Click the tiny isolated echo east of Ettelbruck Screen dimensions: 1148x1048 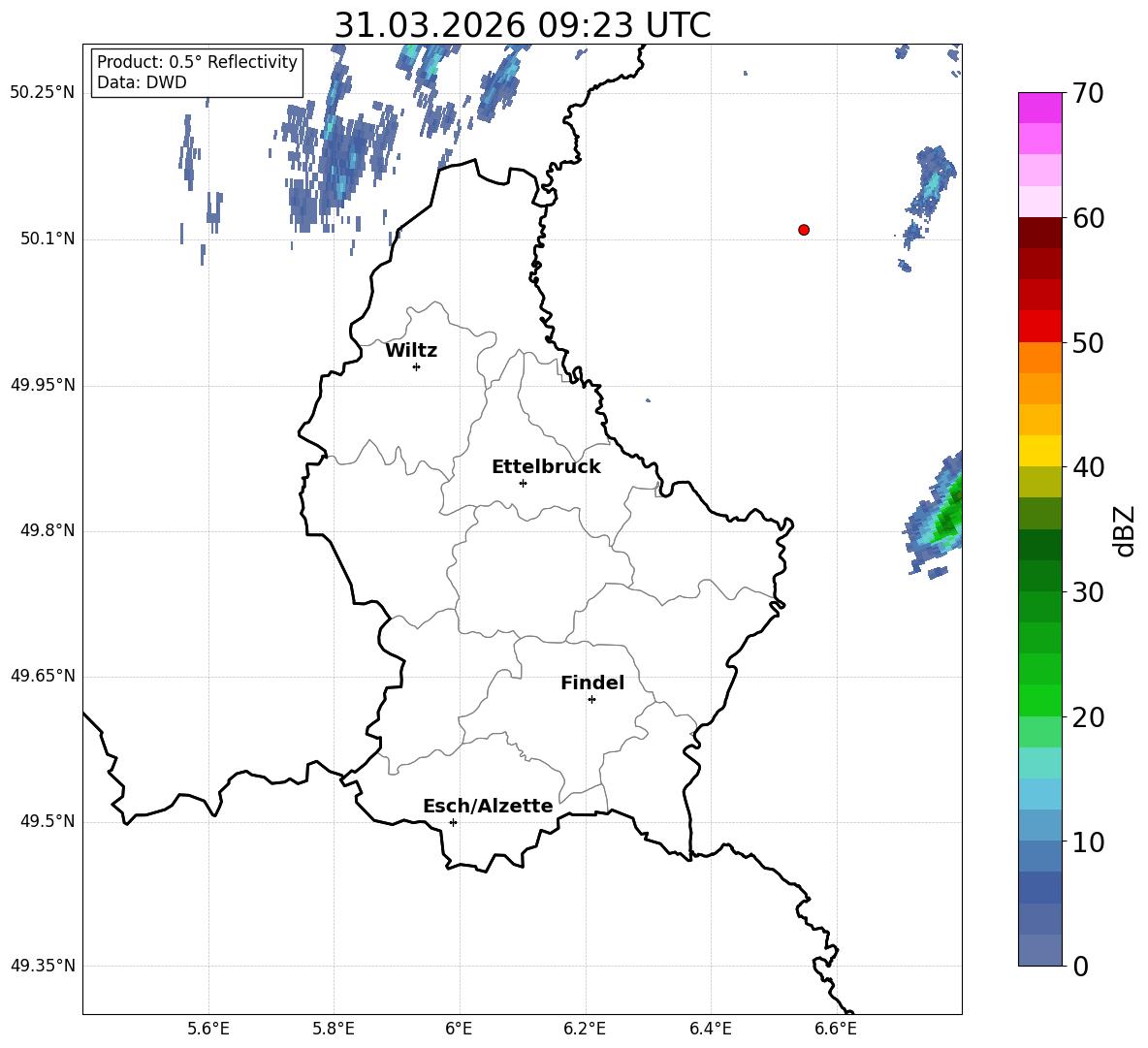[x=648, y=400]
